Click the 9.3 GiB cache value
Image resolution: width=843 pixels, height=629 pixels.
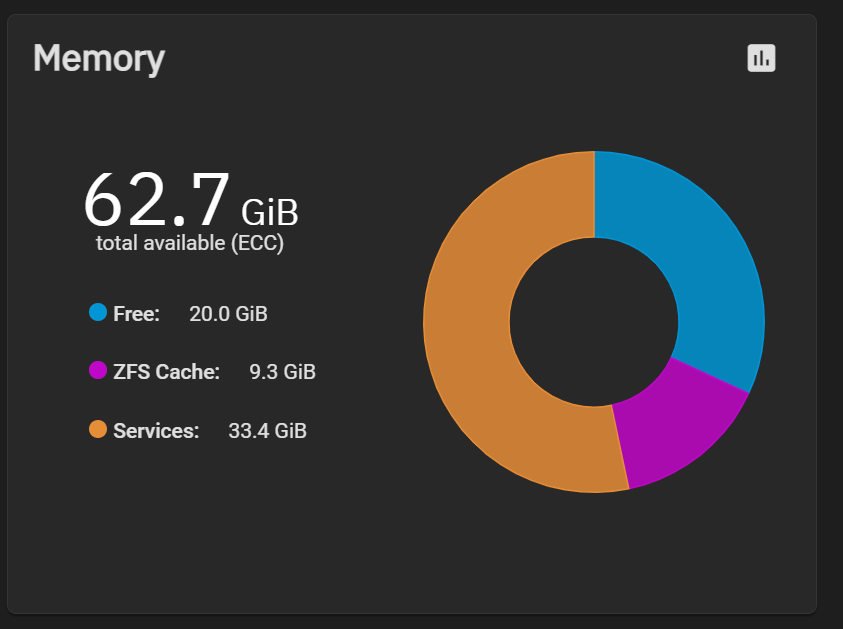[283, 371]
